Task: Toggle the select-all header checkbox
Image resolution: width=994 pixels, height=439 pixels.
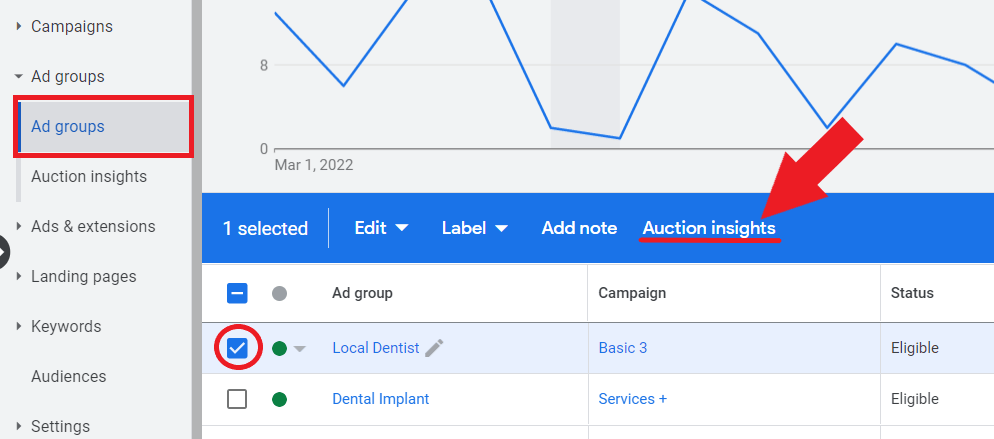Action: click(237, 293)
